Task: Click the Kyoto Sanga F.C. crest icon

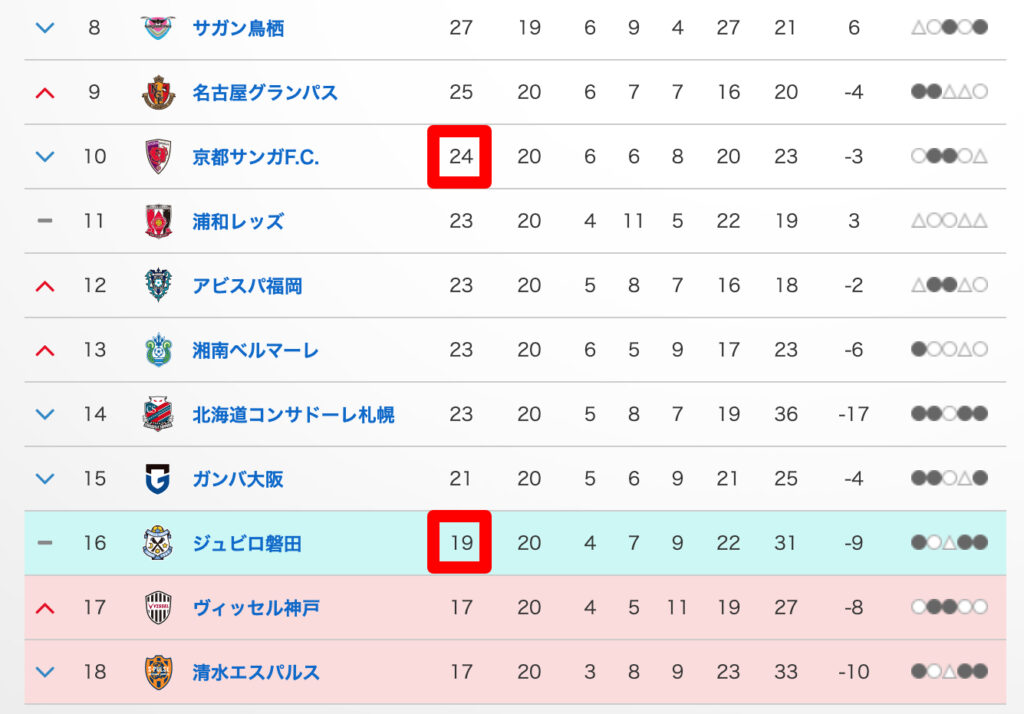Action: point(158,157)
